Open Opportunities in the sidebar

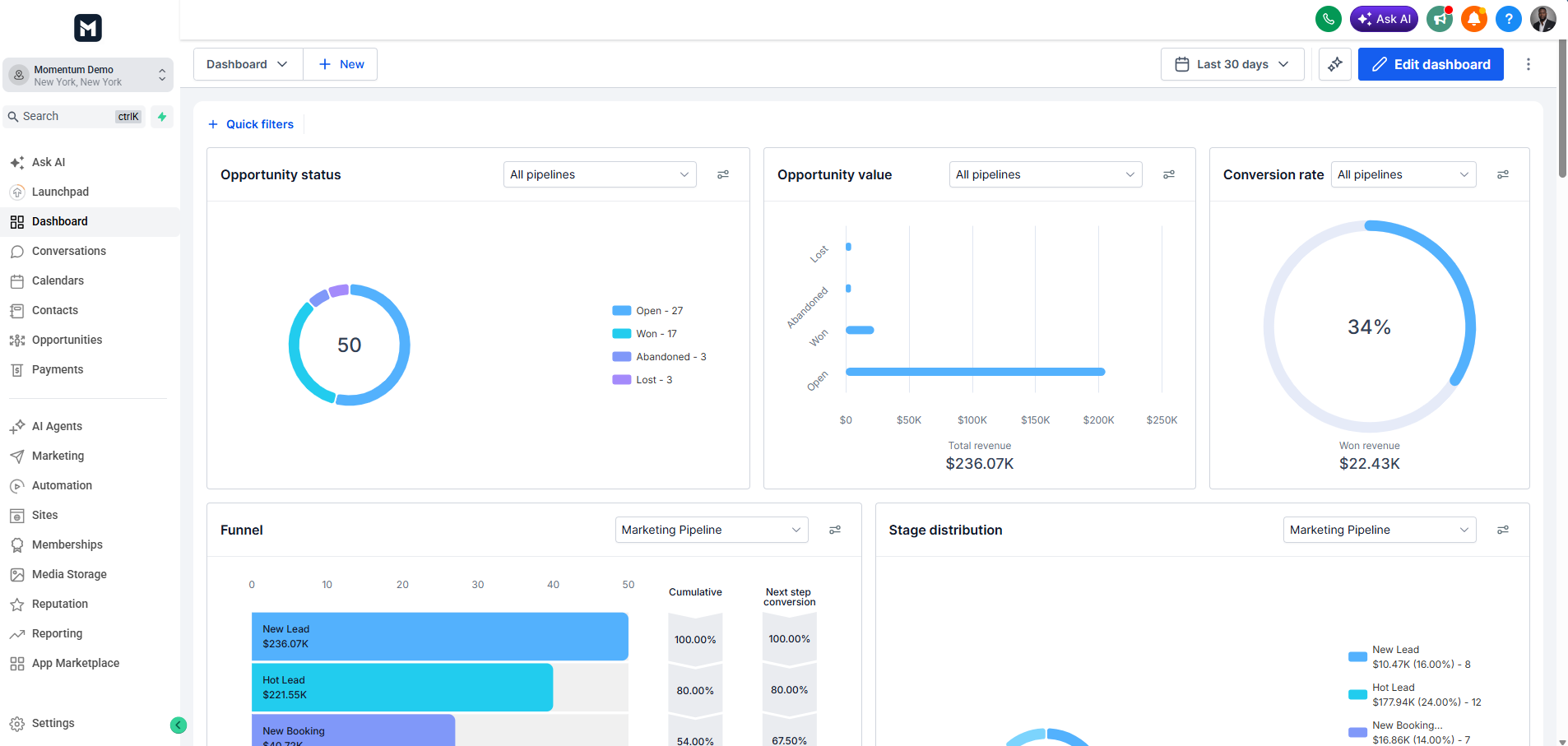click(67, 340)
